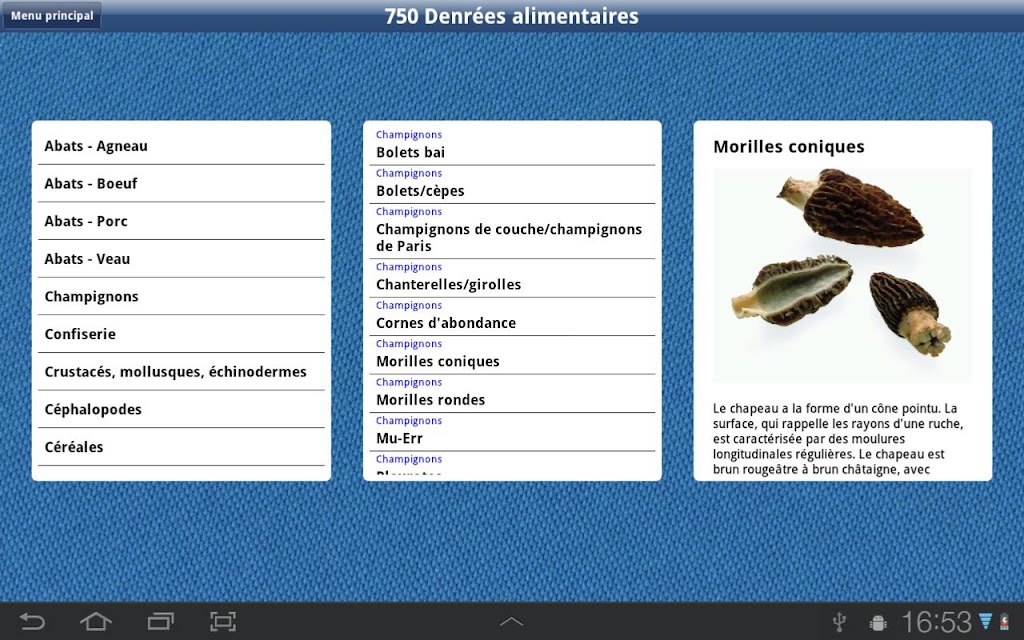This screenshot has height=640, width=1024.
Task: Open the Abats - Boeuf category
Action: 181,184
